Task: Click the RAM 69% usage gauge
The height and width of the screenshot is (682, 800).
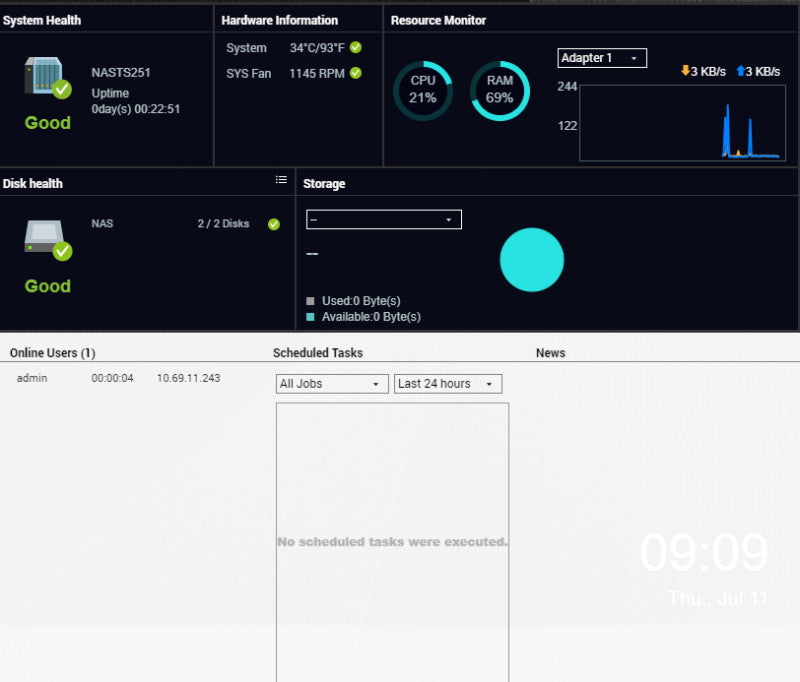Action: tap(499, 91)
